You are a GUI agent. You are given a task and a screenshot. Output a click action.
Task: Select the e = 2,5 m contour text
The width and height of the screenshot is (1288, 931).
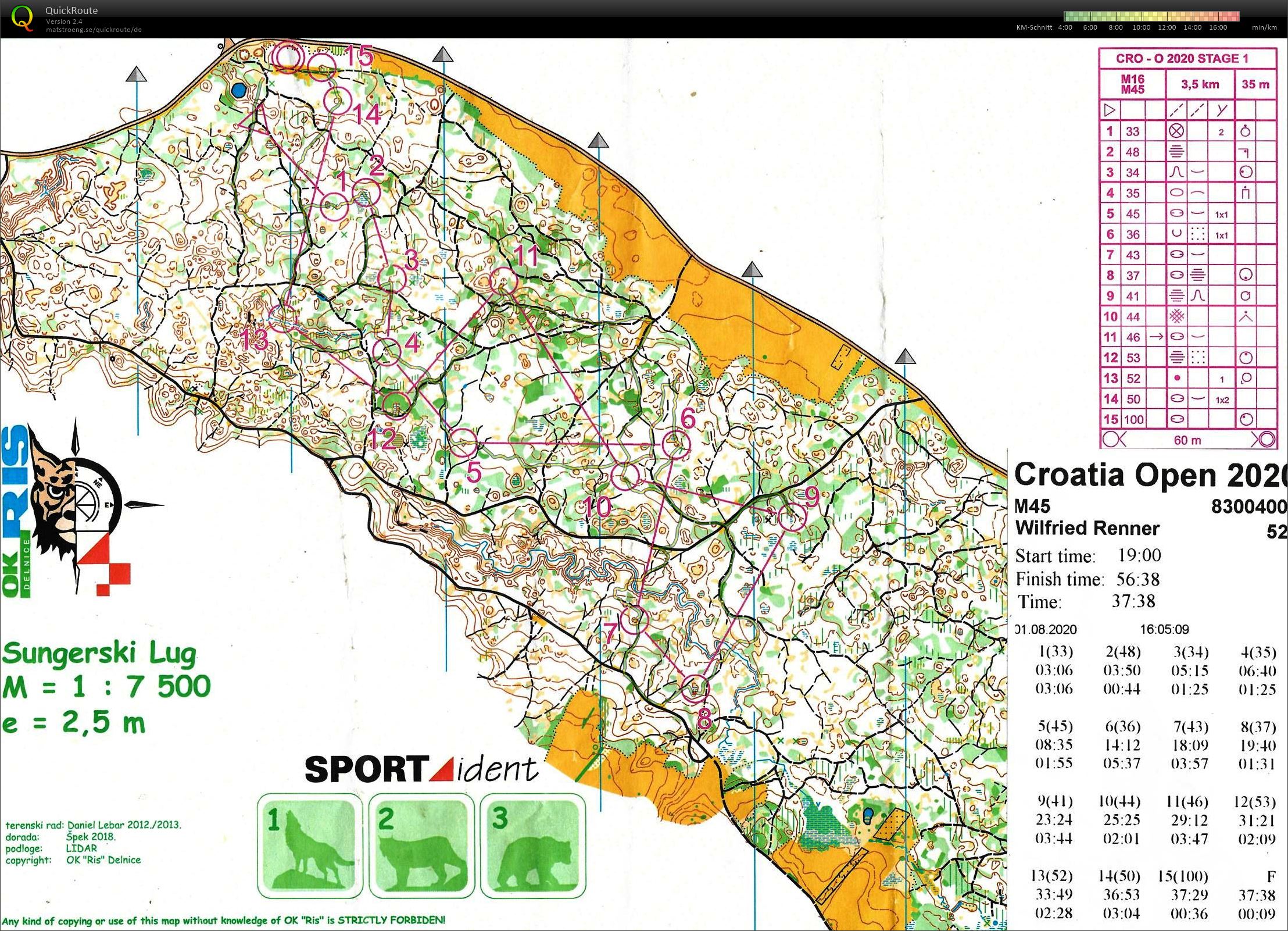pos(74,722)
